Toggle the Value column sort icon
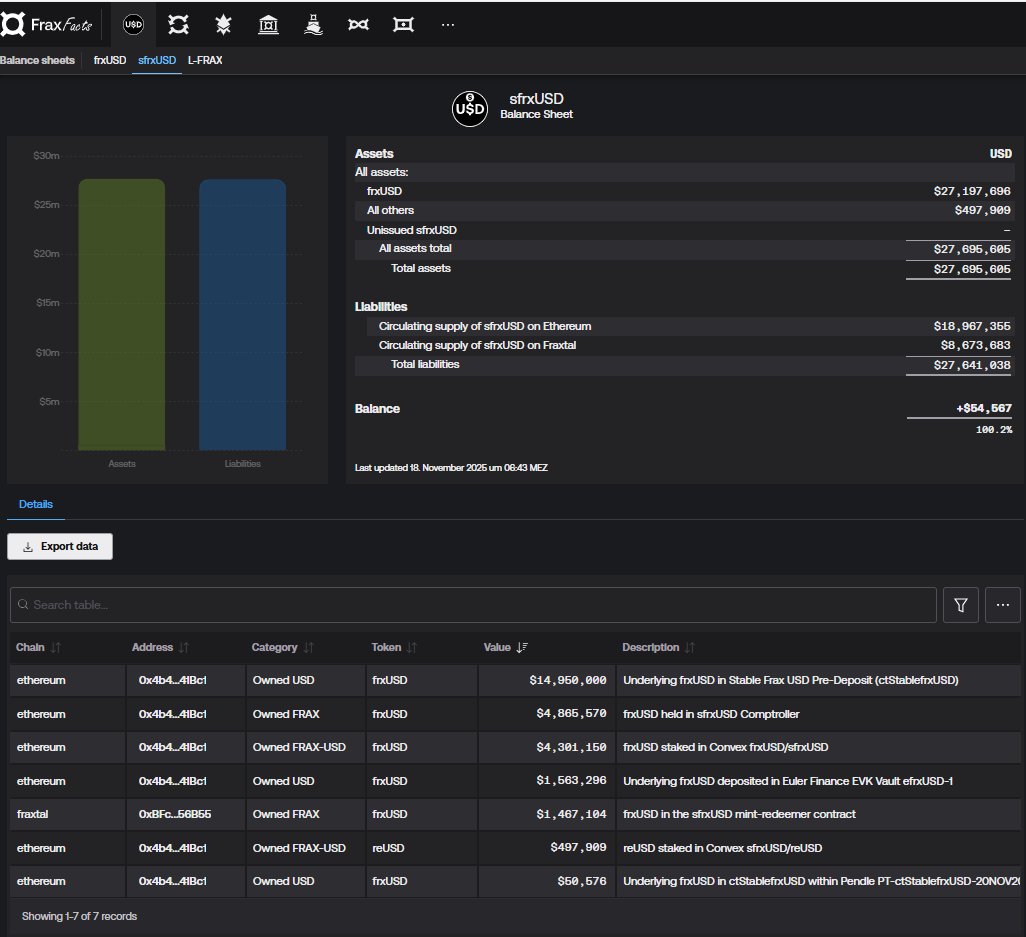 tap(522, 647)
